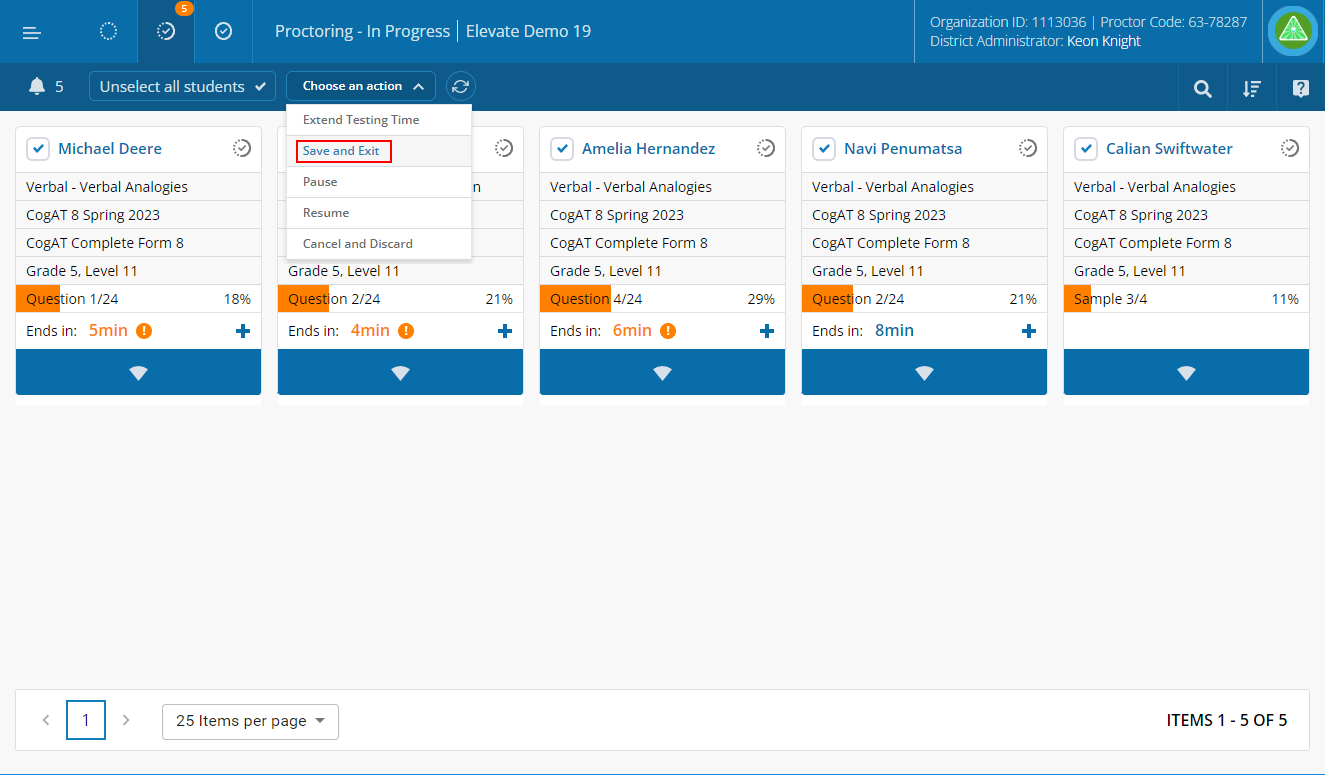Refresh the proctoring student list

point(460,86)
